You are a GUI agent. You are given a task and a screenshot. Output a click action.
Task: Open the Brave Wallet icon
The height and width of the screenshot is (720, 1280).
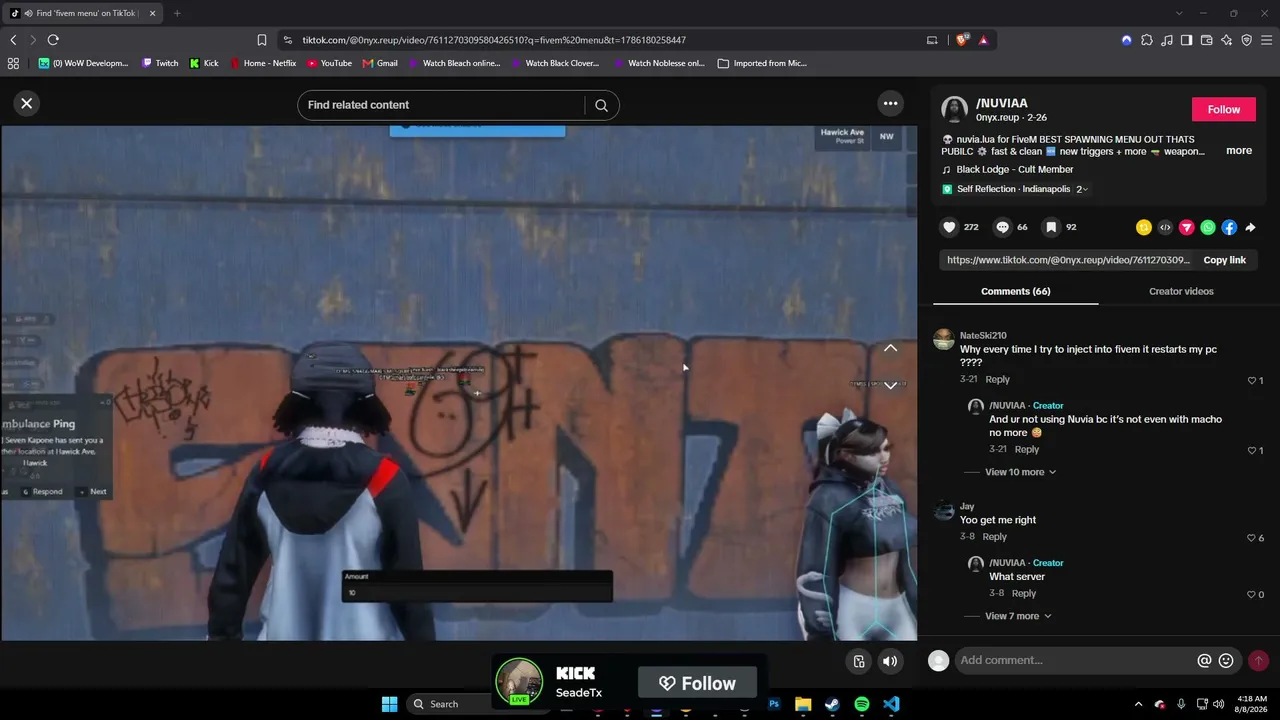[1206, 40]
